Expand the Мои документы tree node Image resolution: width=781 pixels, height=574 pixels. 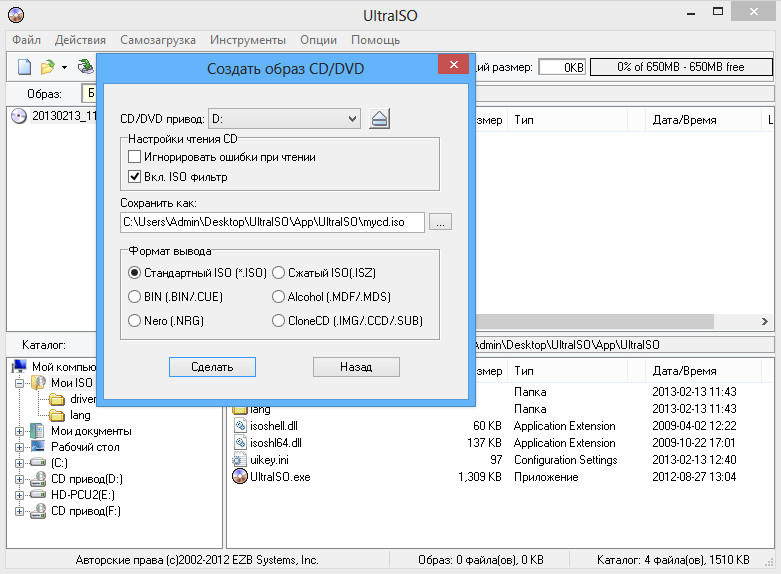click(x=20, y=431)
